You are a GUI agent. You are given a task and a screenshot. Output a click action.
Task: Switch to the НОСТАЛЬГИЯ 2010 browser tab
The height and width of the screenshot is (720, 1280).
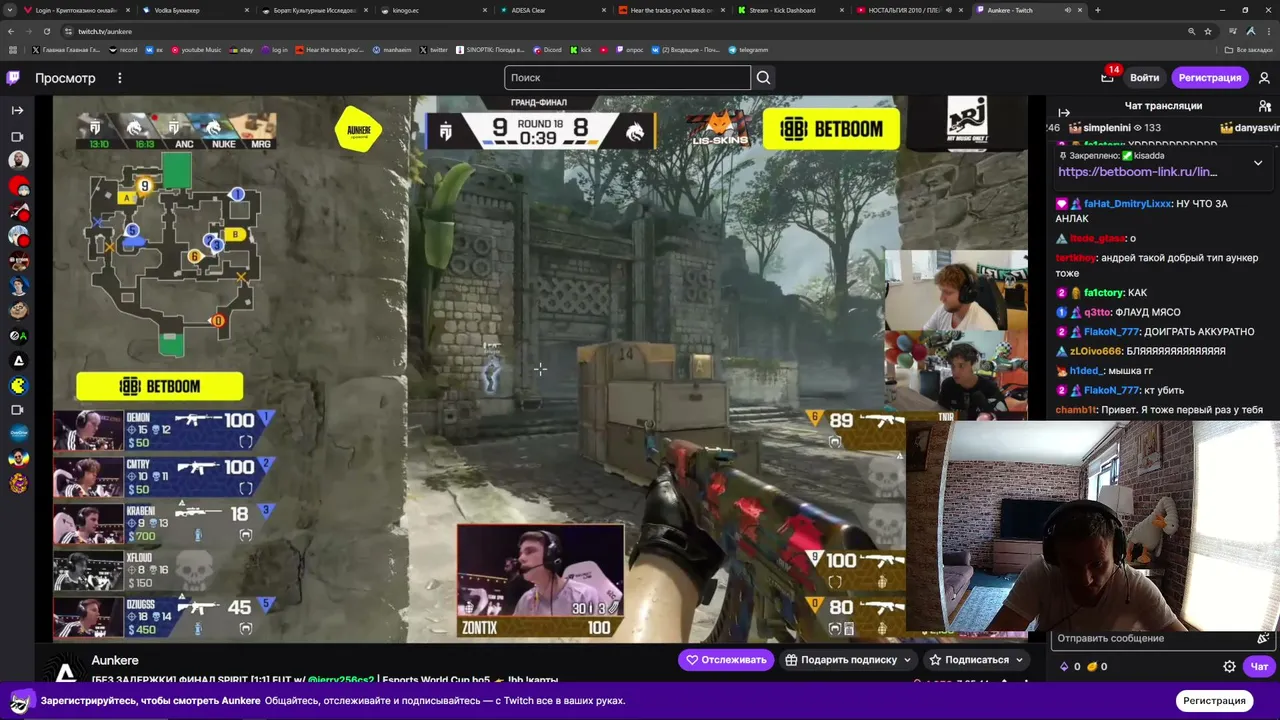tap(906, 10)
